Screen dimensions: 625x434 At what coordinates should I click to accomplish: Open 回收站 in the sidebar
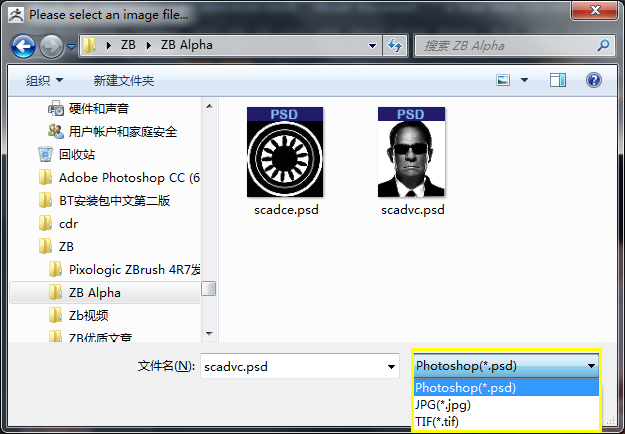pos(77,154)
